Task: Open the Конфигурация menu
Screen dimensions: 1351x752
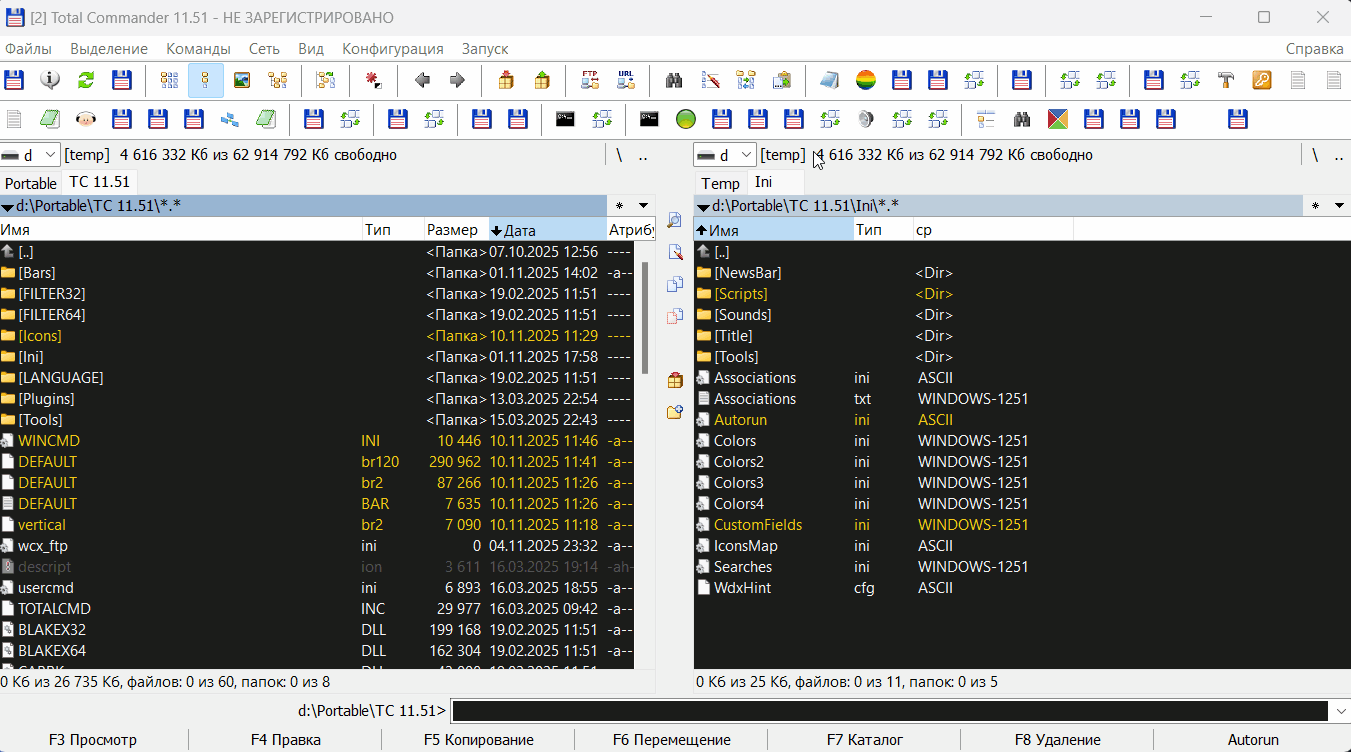Action: (x=392, y=48)
